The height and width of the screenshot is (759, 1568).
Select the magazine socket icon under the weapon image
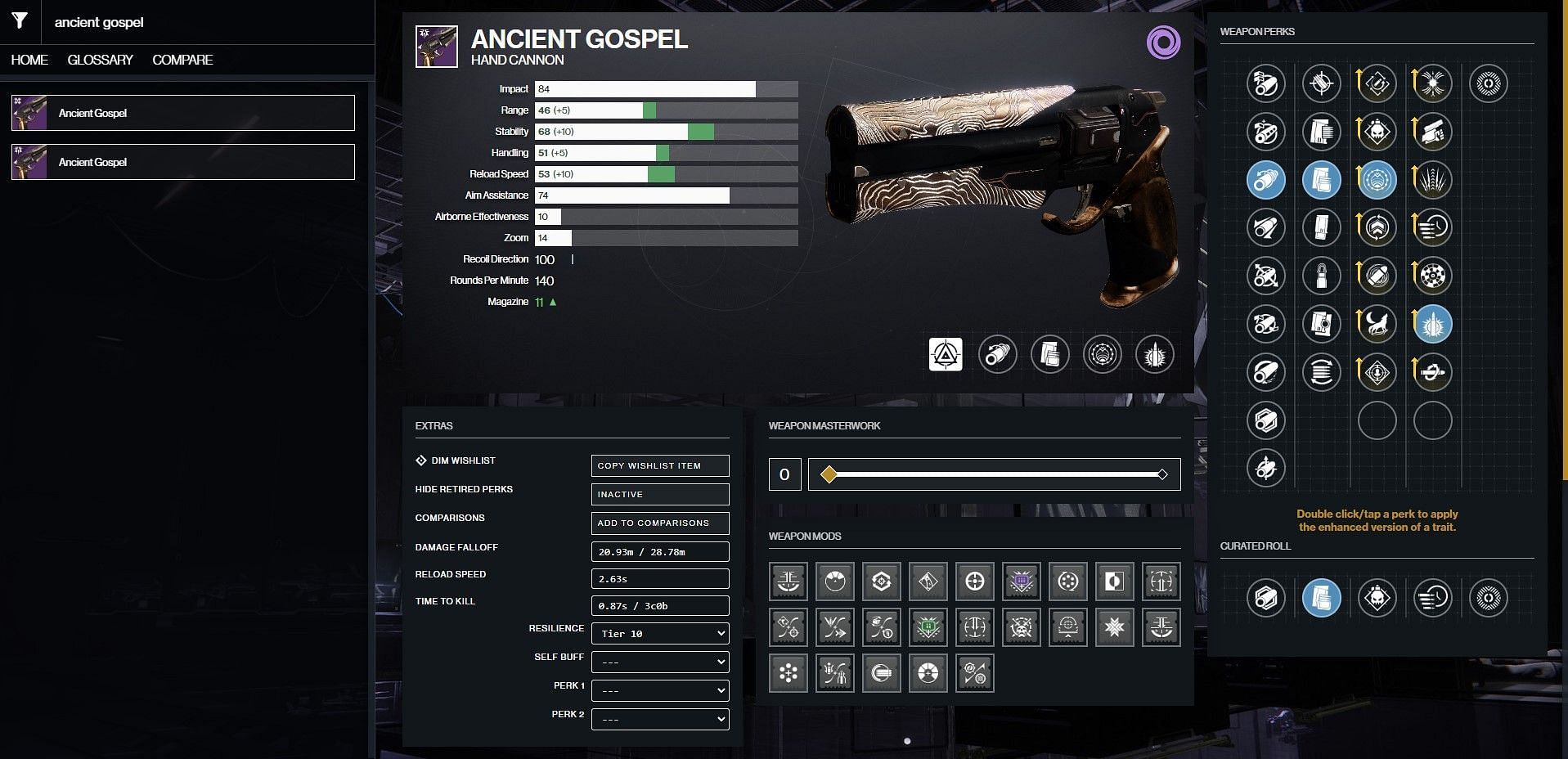1050,354
